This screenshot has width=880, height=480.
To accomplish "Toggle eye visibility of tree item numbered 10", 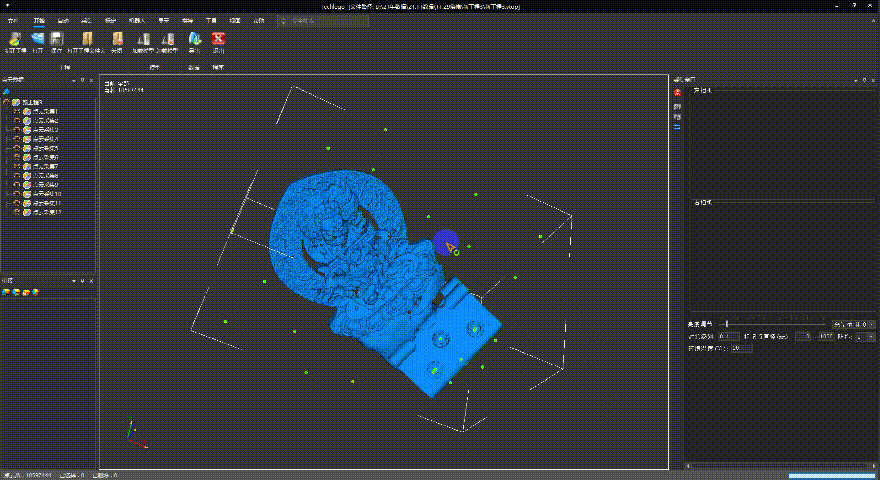I will pos(17,194).
